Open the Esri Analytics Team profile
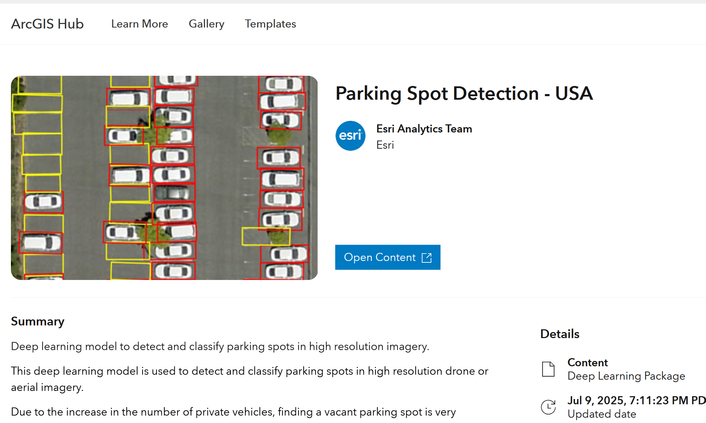Screen dimensions: 706x423 click(x=424, y=129)
